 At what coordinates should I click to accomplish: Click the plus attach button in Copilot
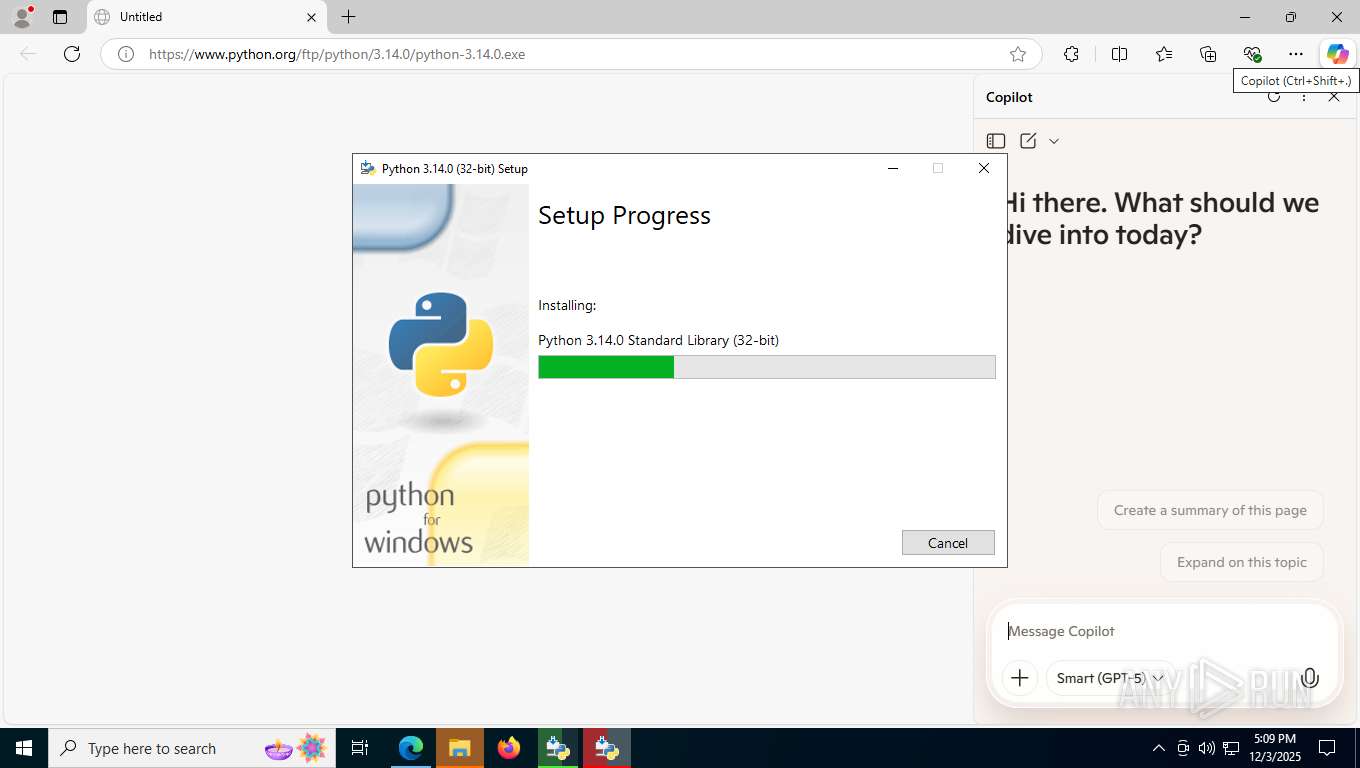1020,678
